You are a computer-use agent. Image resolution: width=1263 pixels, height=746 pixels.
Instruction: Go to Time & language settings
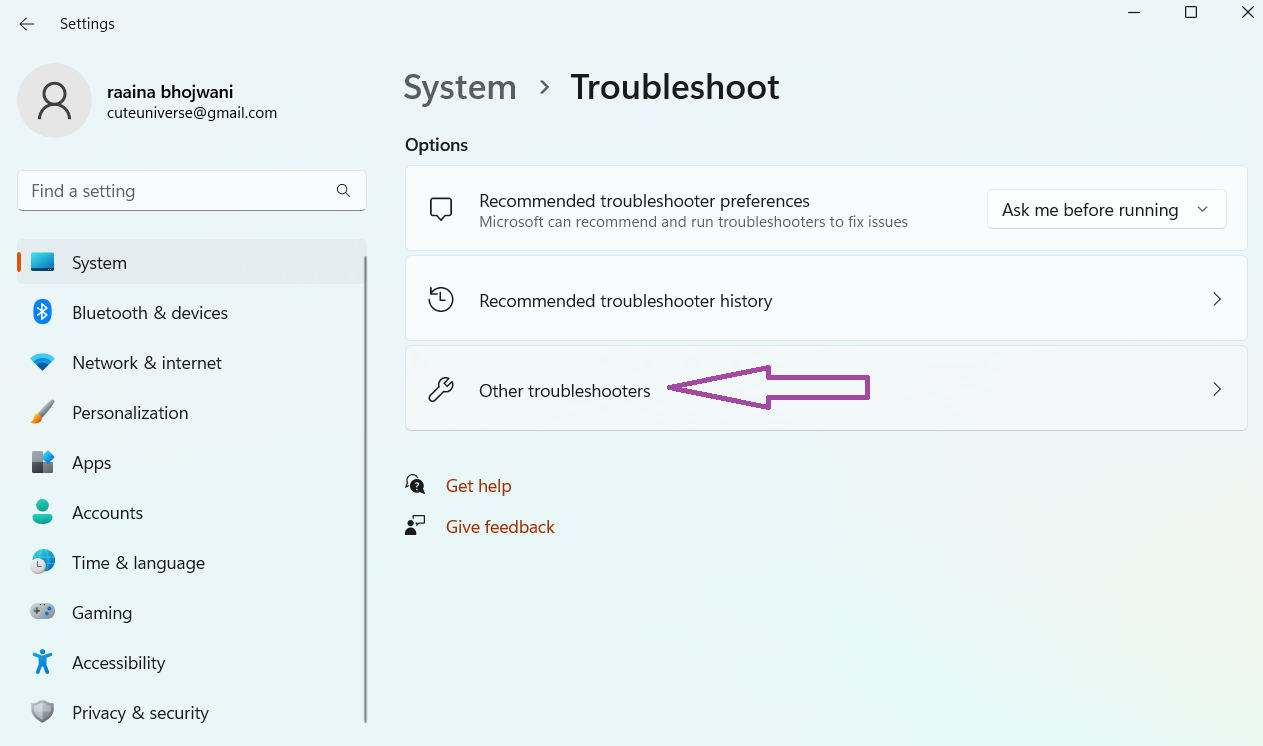click(x=138, y=563)
